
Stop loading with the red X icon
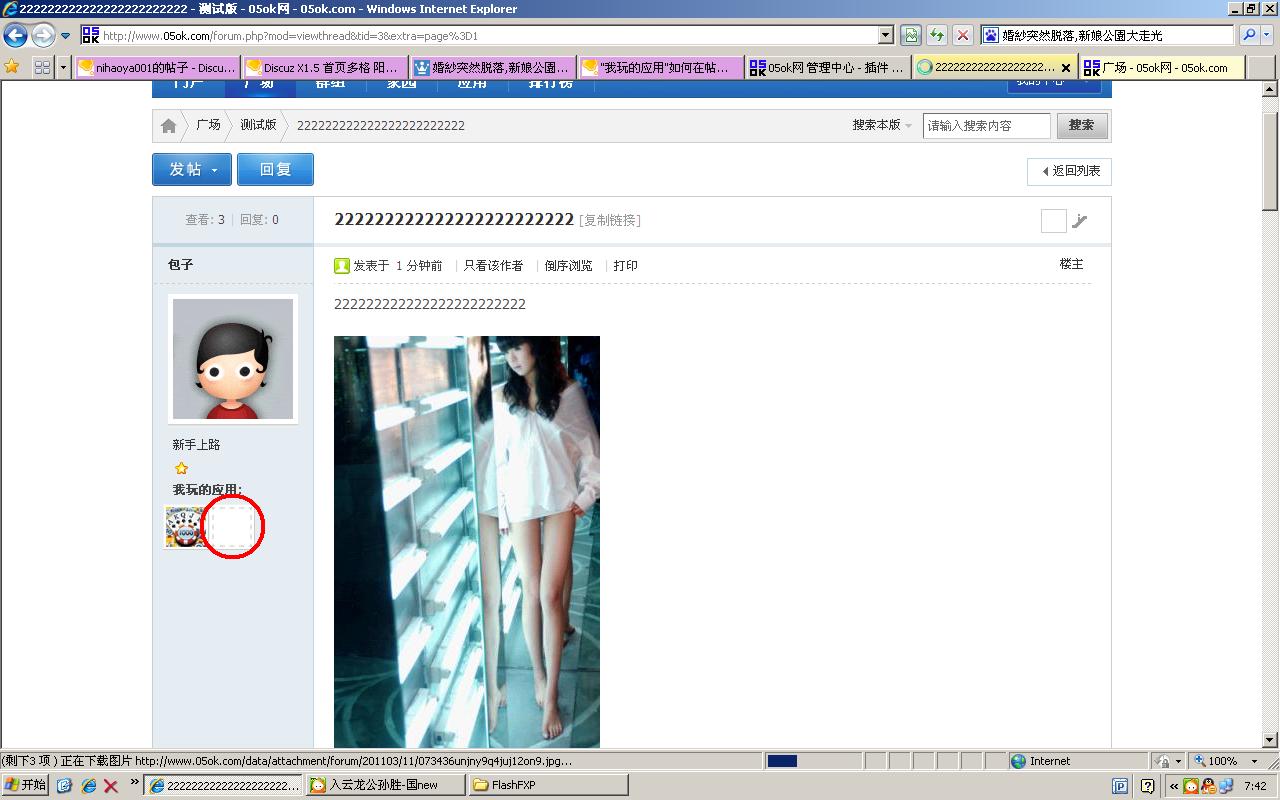click(x=963, y=35)
